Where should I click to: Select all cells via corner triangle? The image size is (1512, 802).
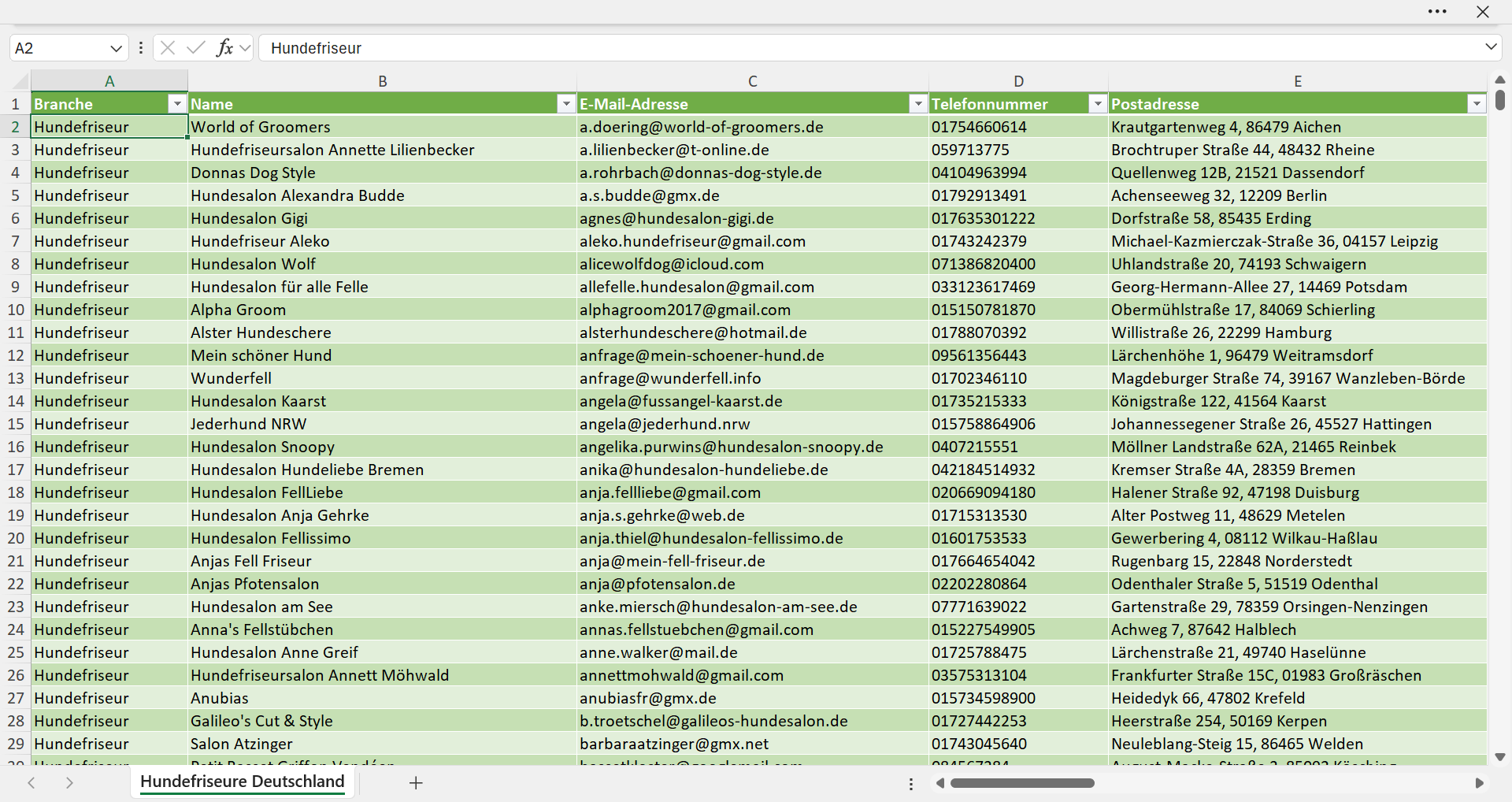[x=20, y=80]
